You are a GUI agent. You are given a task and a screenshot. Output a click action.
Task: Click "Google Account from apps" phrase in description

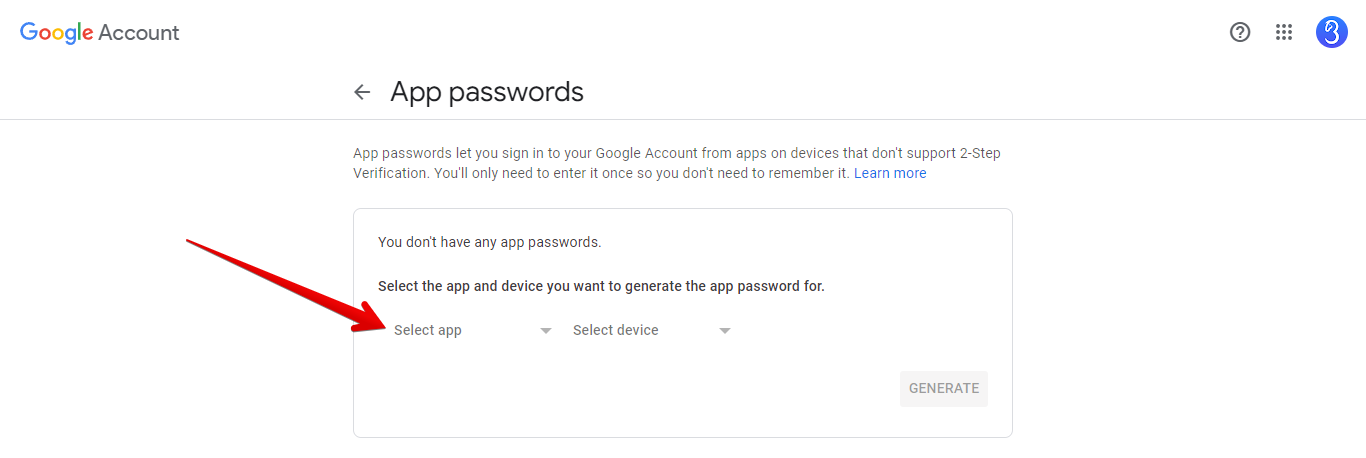(681, 153)
